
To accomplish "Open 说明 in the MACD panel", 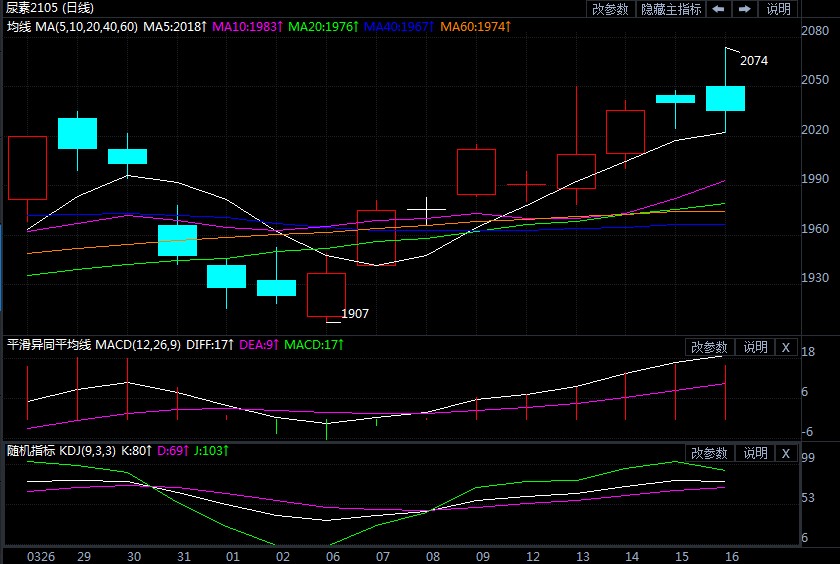I will 754,347.
